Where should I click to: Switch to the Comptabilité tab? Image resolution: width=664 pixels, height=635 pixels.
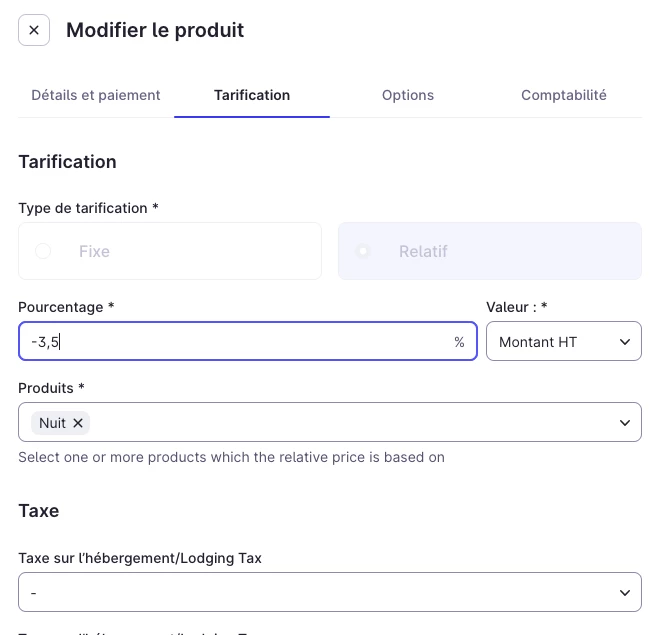click(564, 95)
